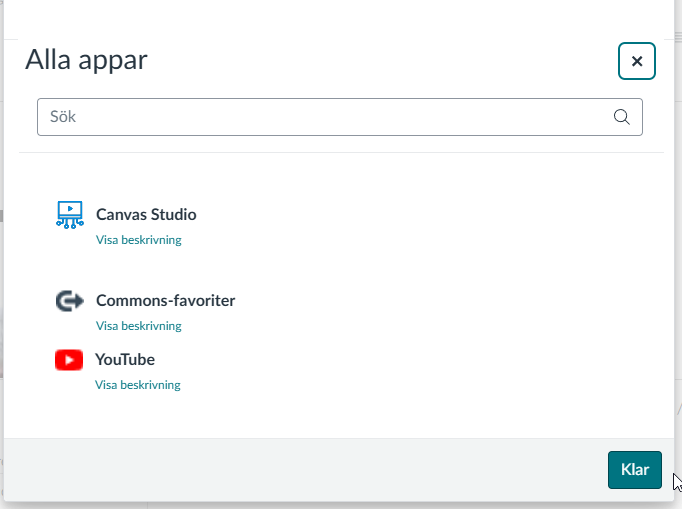682x509 pixels.
Task: Click the divider line beneath the search box
Action: click(x=341, y=152)
